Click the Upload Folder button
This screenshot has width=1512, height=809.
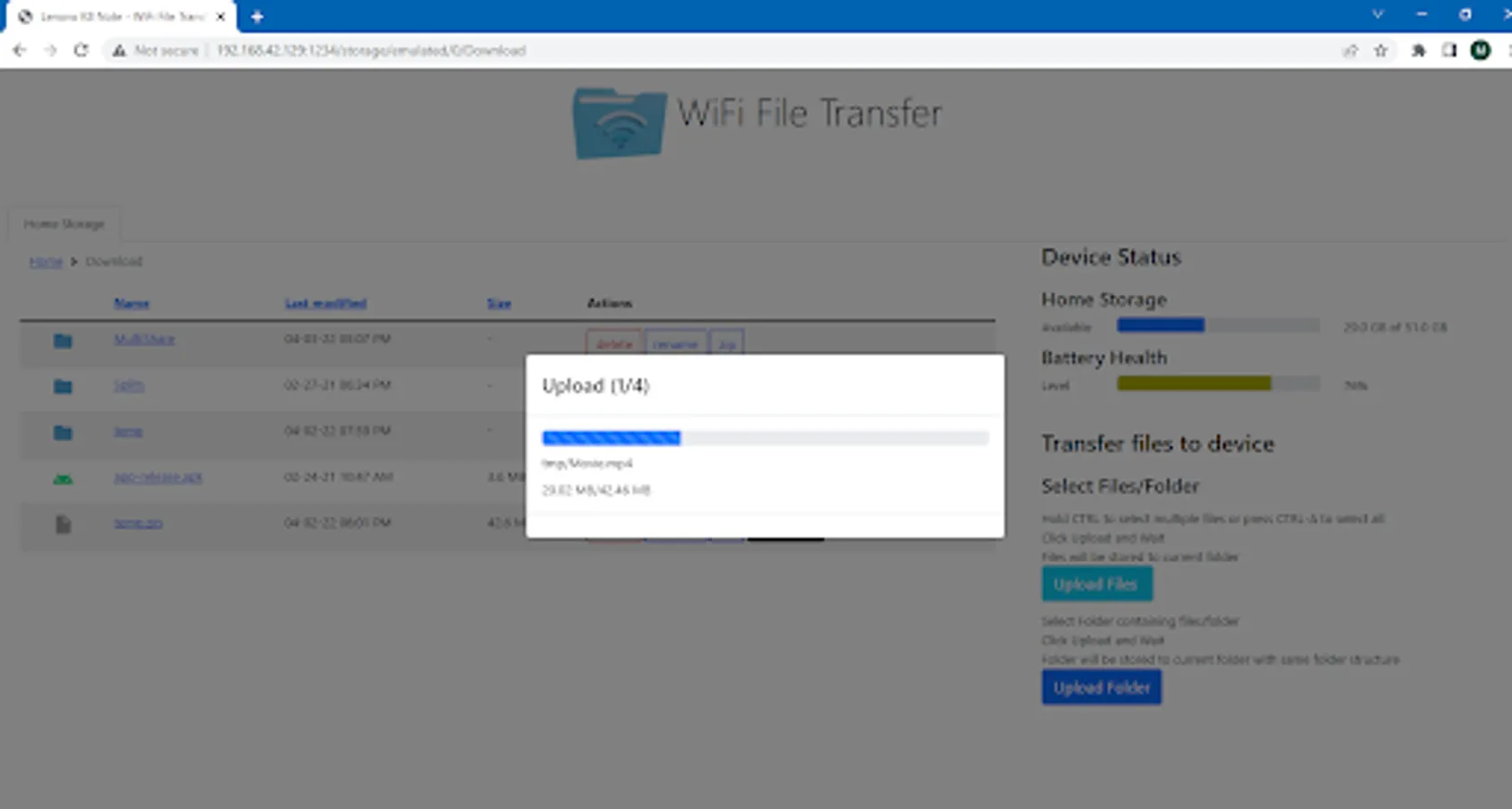pos(1101,688)
